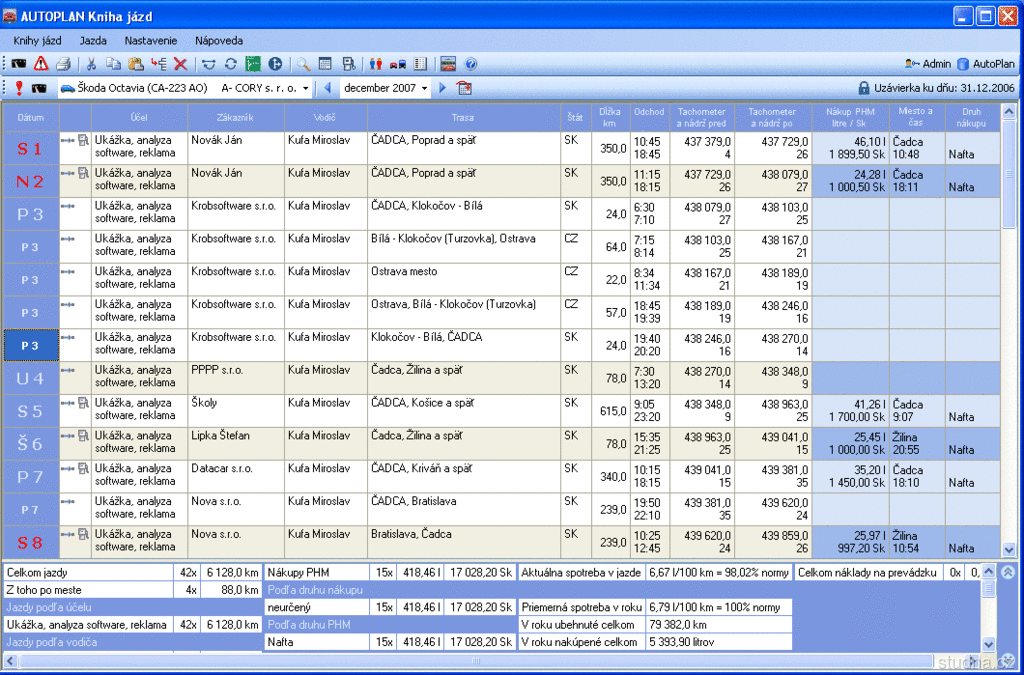Screen dimensions: 1024x675
Task: Click the Admin user button
Action: [928, 64]
